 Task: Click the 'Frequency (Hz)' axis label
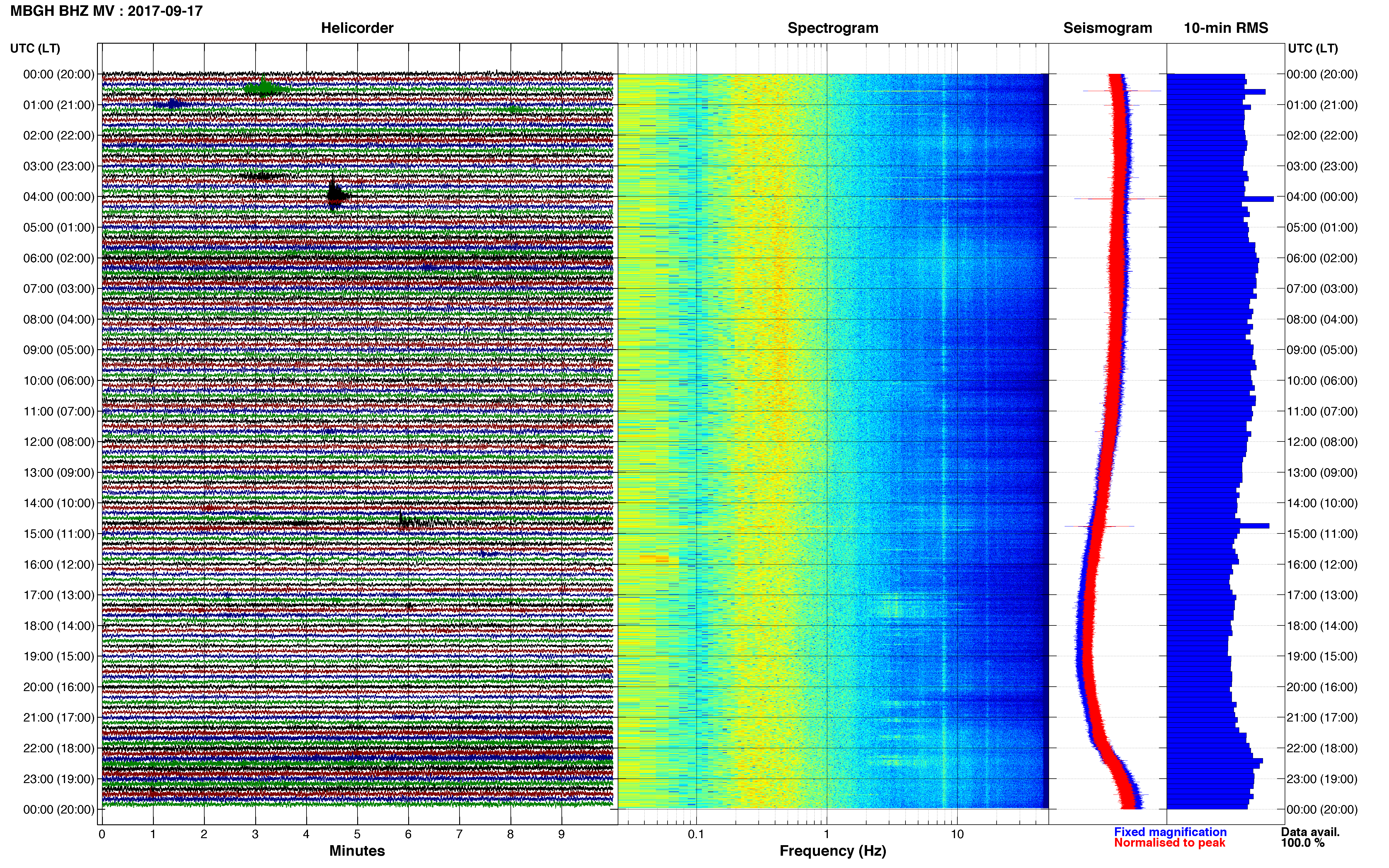pos(833,851)
